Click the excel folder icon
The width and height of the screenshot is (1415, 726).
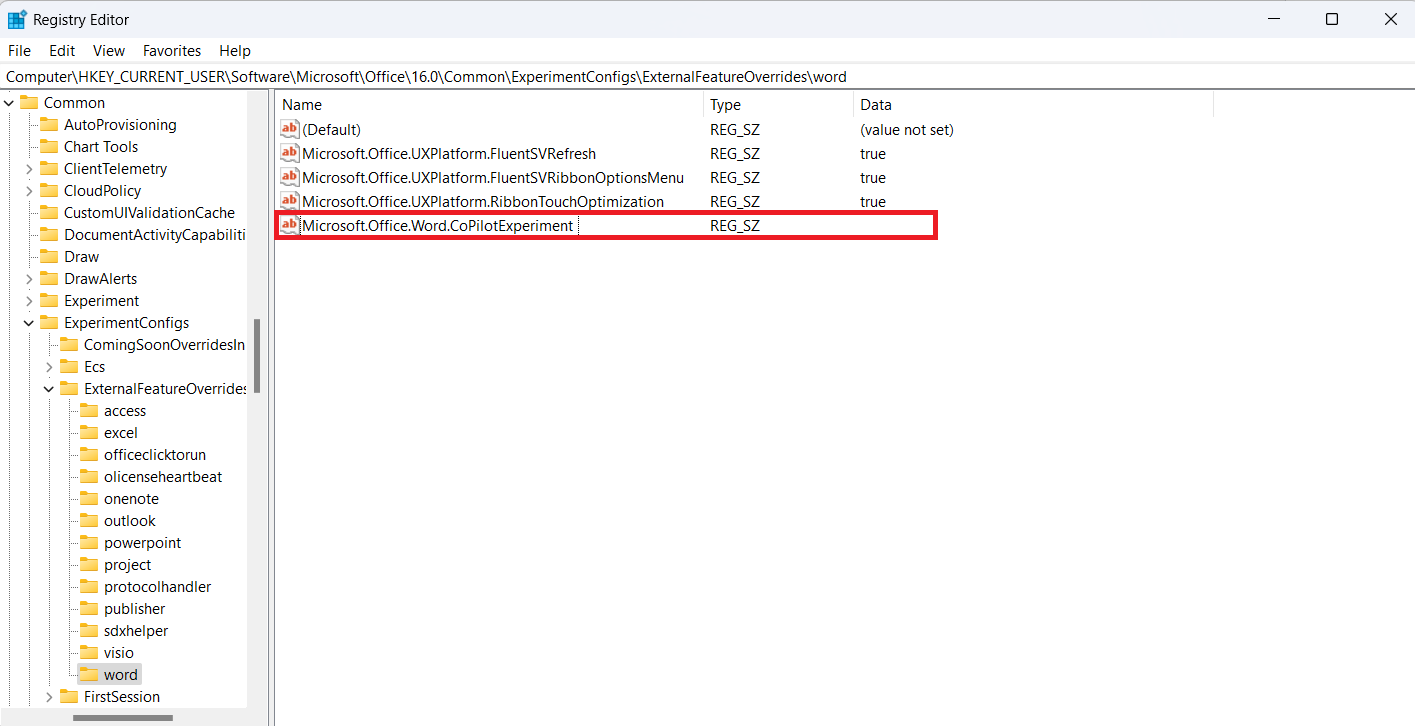88,432
